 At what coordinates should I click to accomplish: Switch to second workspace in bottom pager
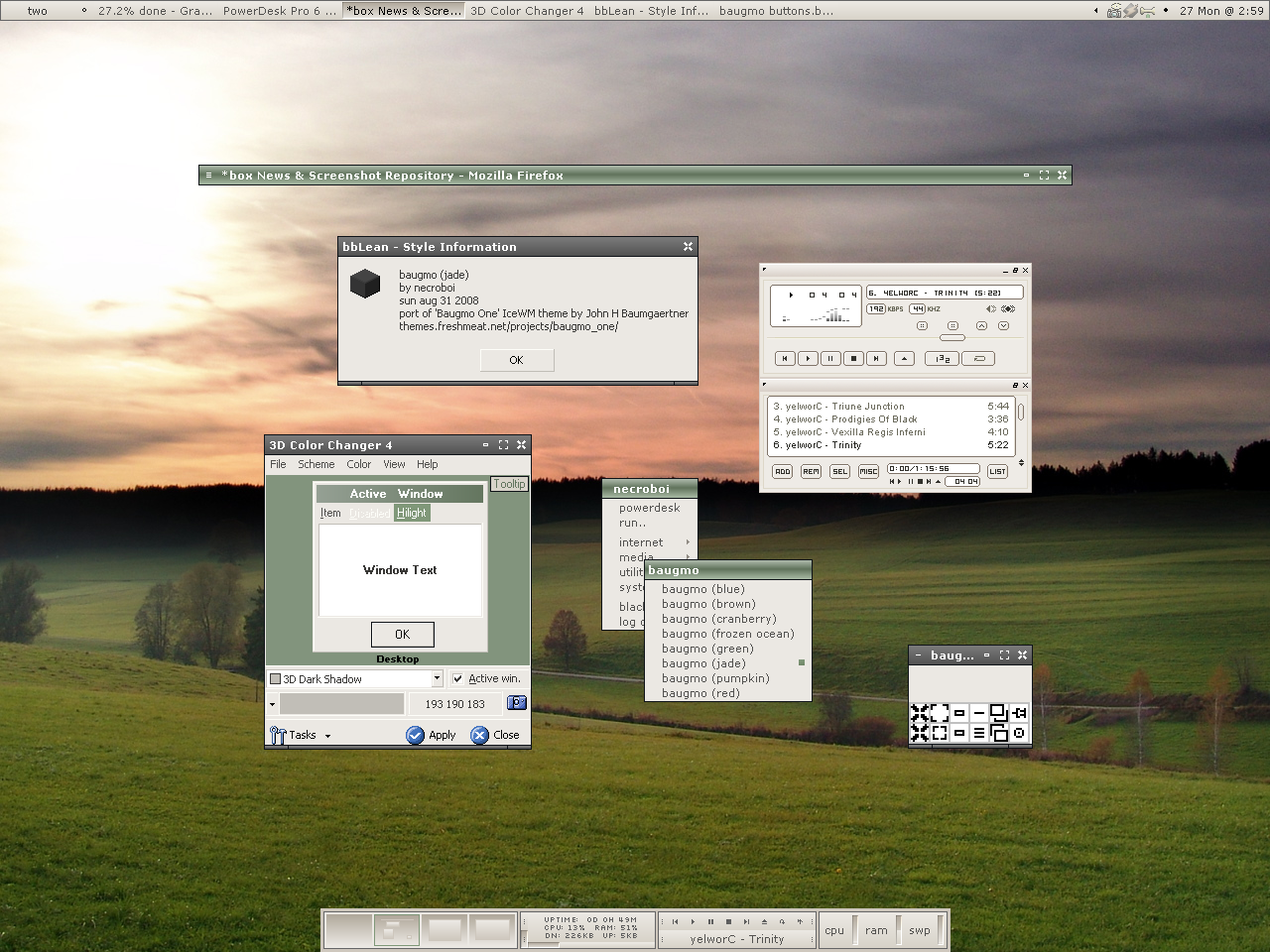[396, 930]
